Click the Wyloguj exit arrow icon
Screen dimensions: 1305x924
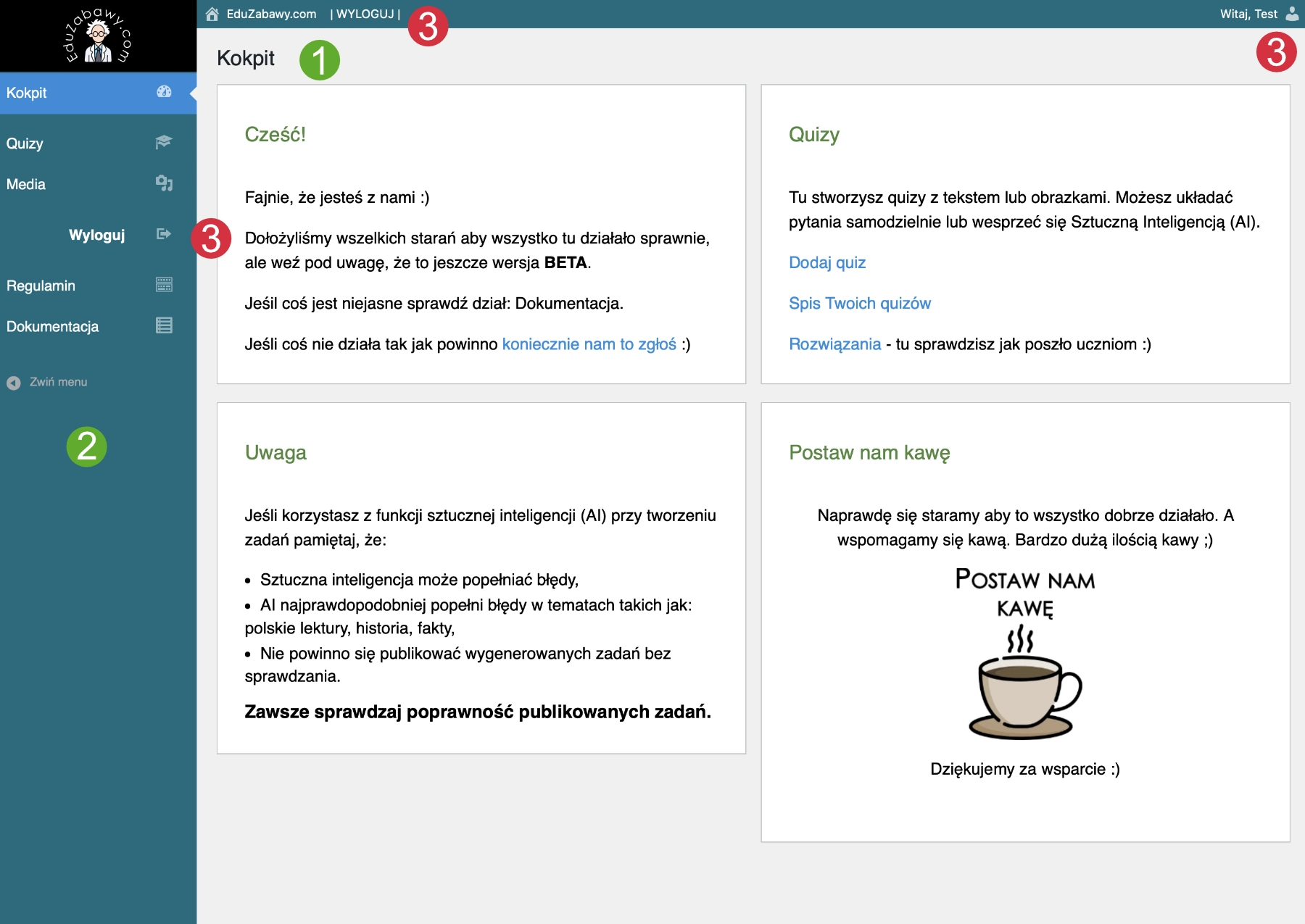point(164,234)
